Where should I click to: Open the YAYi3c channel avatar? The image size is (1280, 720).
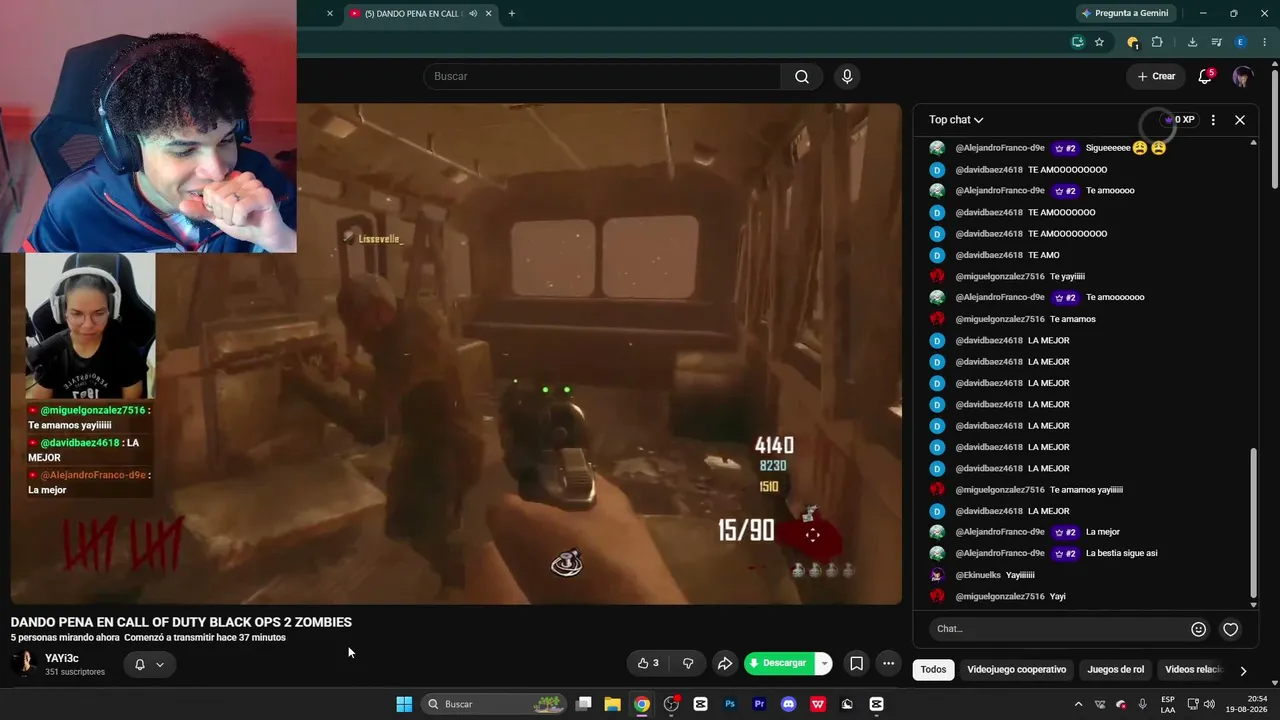pyautogui.click(x=25, y=663)
